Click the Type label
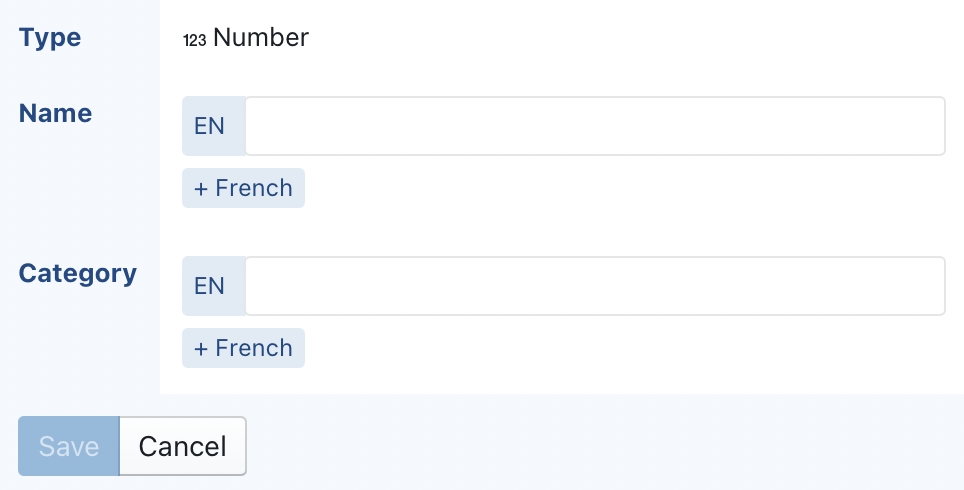964x490 pixels. (x=50, y=38)
